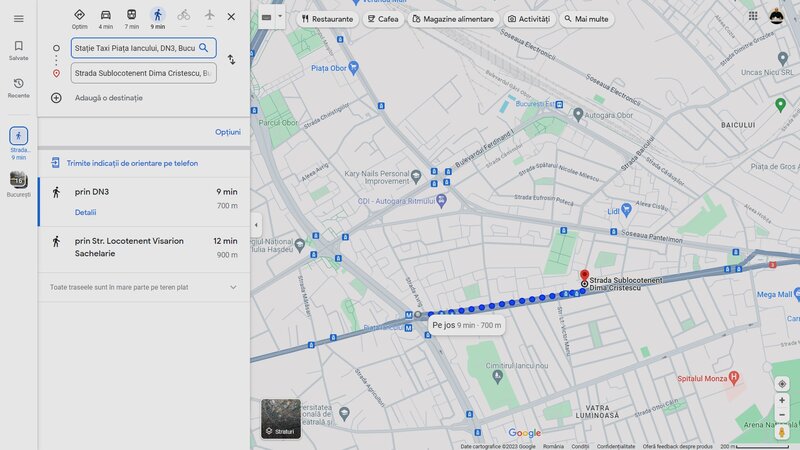Zoom out the map
Screen dimensions: 800x450
tap(782, 415)
